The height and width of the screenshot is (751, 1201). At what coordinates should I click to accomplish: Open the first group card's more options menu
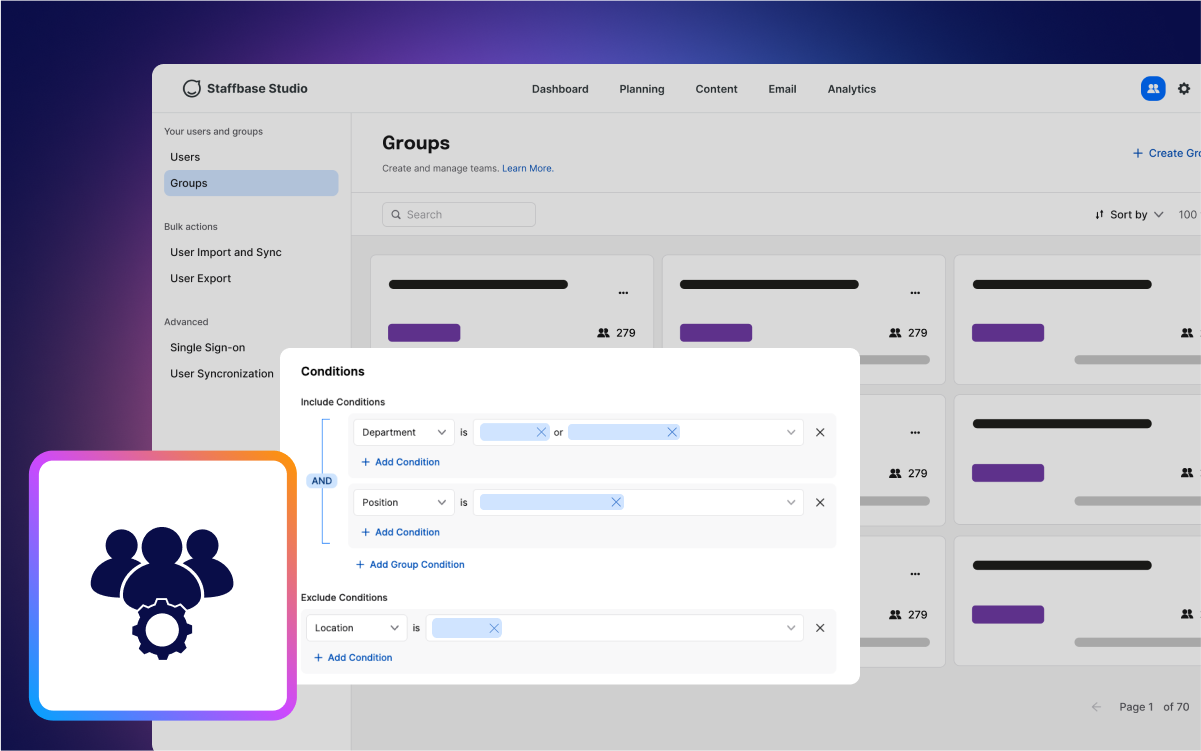tap(623, 293)
